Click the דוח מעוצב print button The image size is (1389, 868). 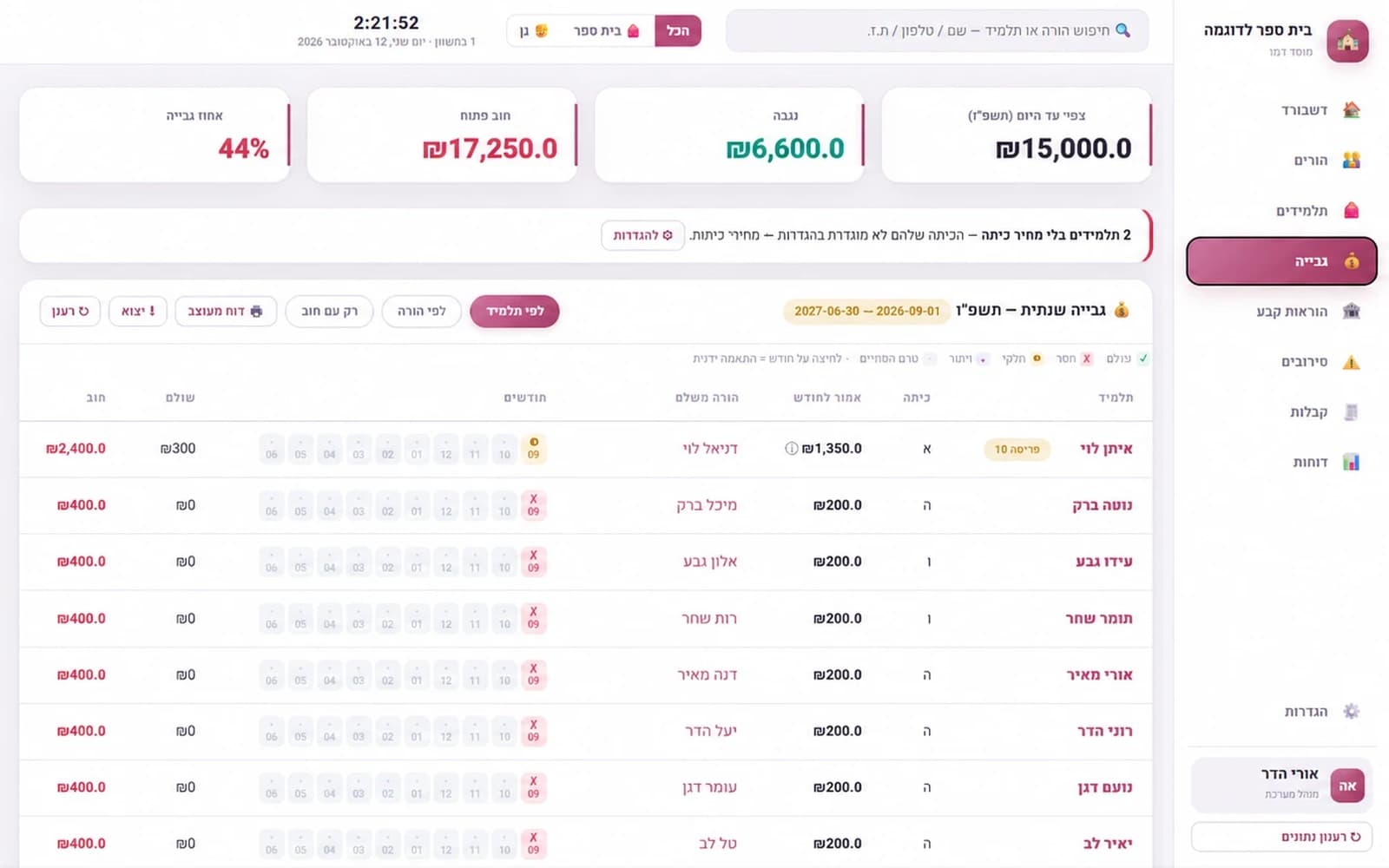pyautogui.click(x=226, y=312)
